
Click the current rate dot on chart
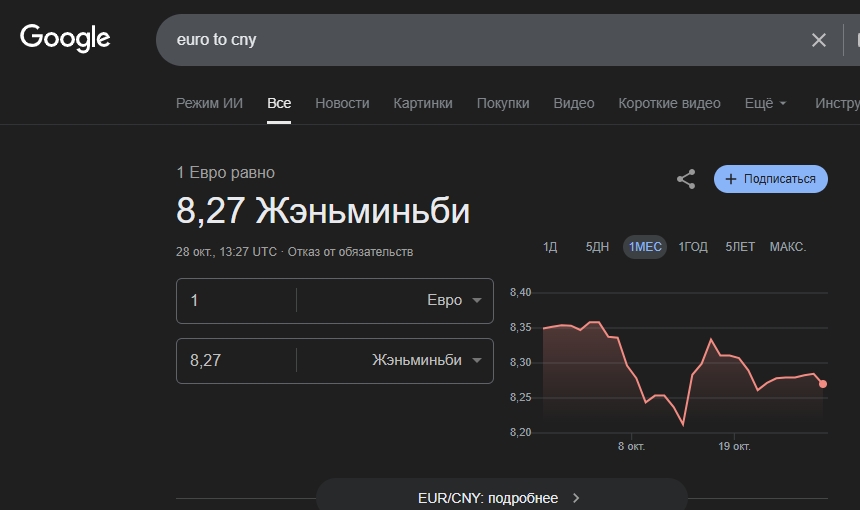823,384
